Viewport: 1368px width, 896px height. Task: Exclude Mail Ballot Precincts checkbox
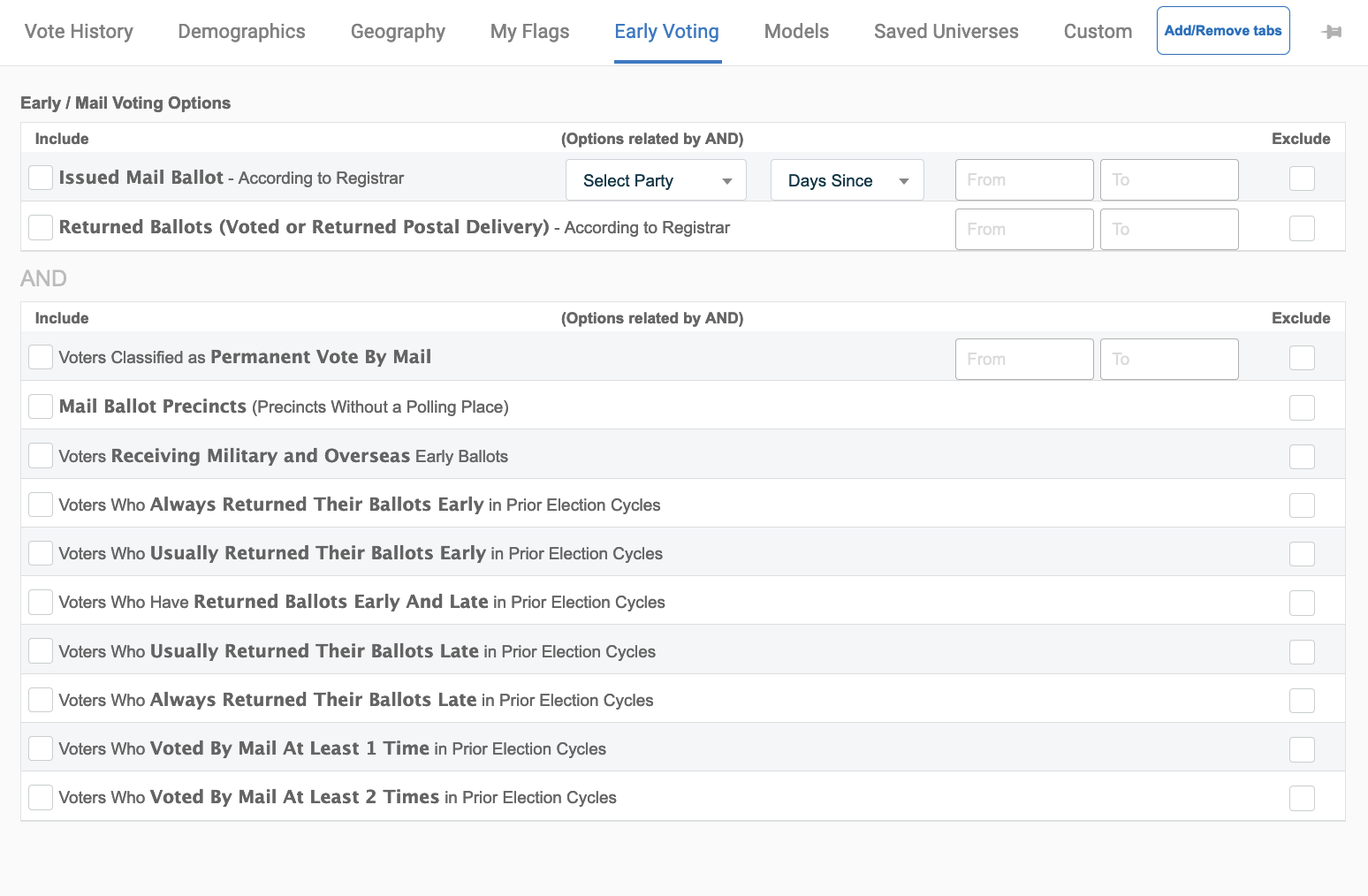[x=1302, y=407]
